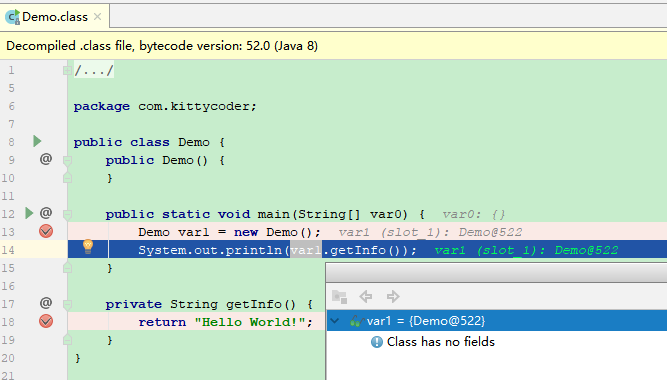This screenshot has height=380, width=667.
Task: Click the run arrow beside class Demo
Action: pyautogui.click(x=37, y=141)
